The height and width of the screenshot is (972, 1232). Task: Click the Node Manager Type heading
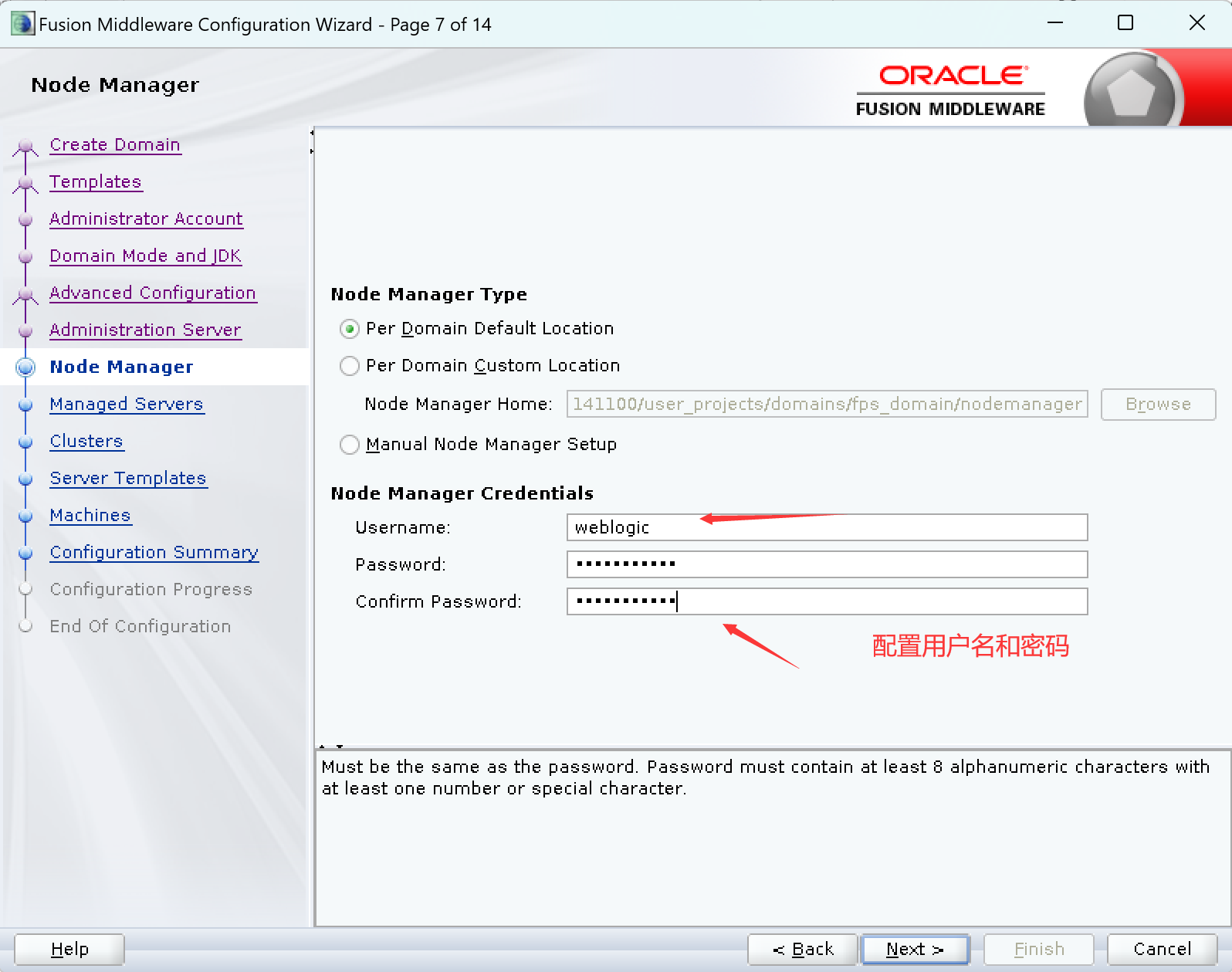point(428,294)
